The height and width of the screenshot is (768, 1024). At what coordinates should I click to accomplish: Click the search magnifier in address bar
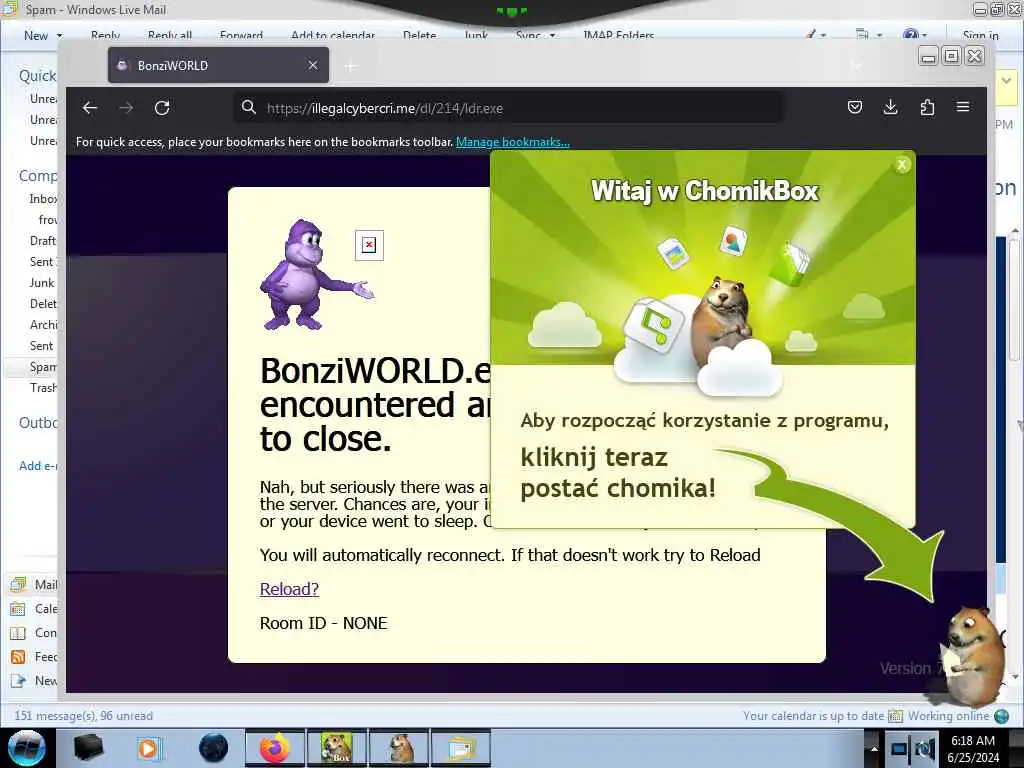tap(249, 107)
